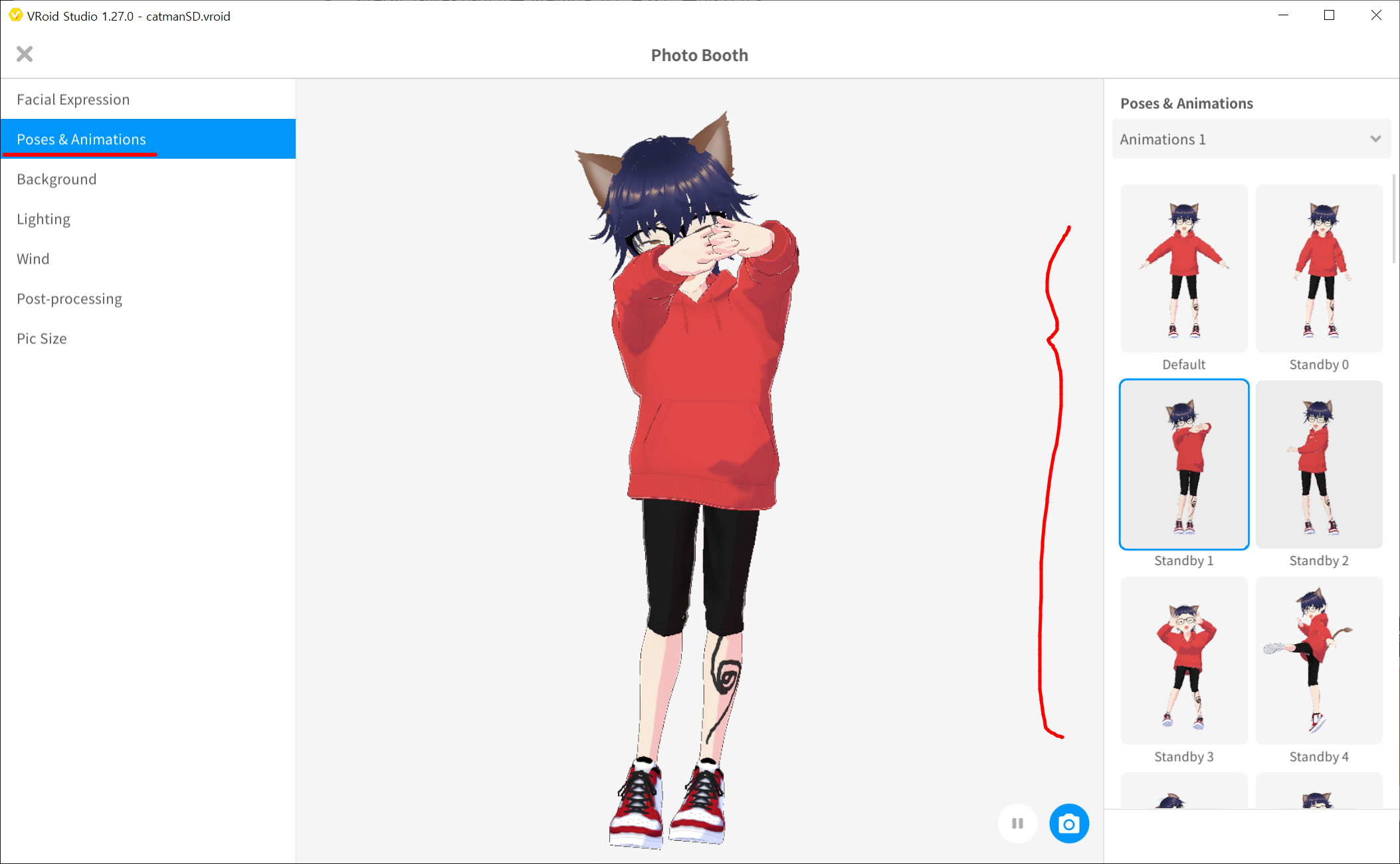The width and height of the screenshot is (1400, 864).
Task: Pause the animation playback
Action: coord(1017,823)
